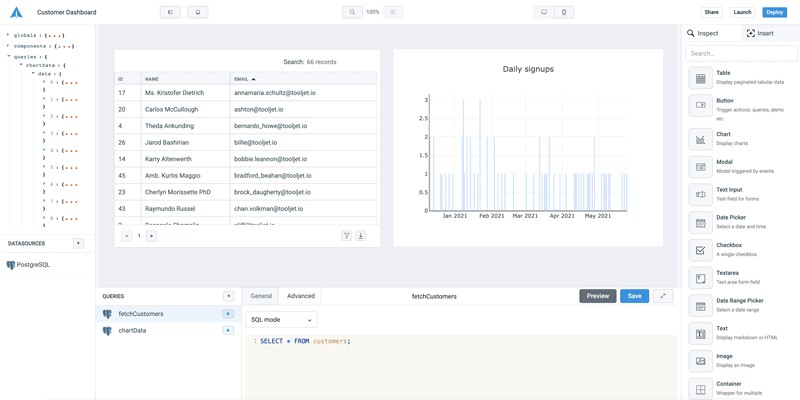Expand the components tree node
This screenshot has height=400, width=800.
coord(8,46)
